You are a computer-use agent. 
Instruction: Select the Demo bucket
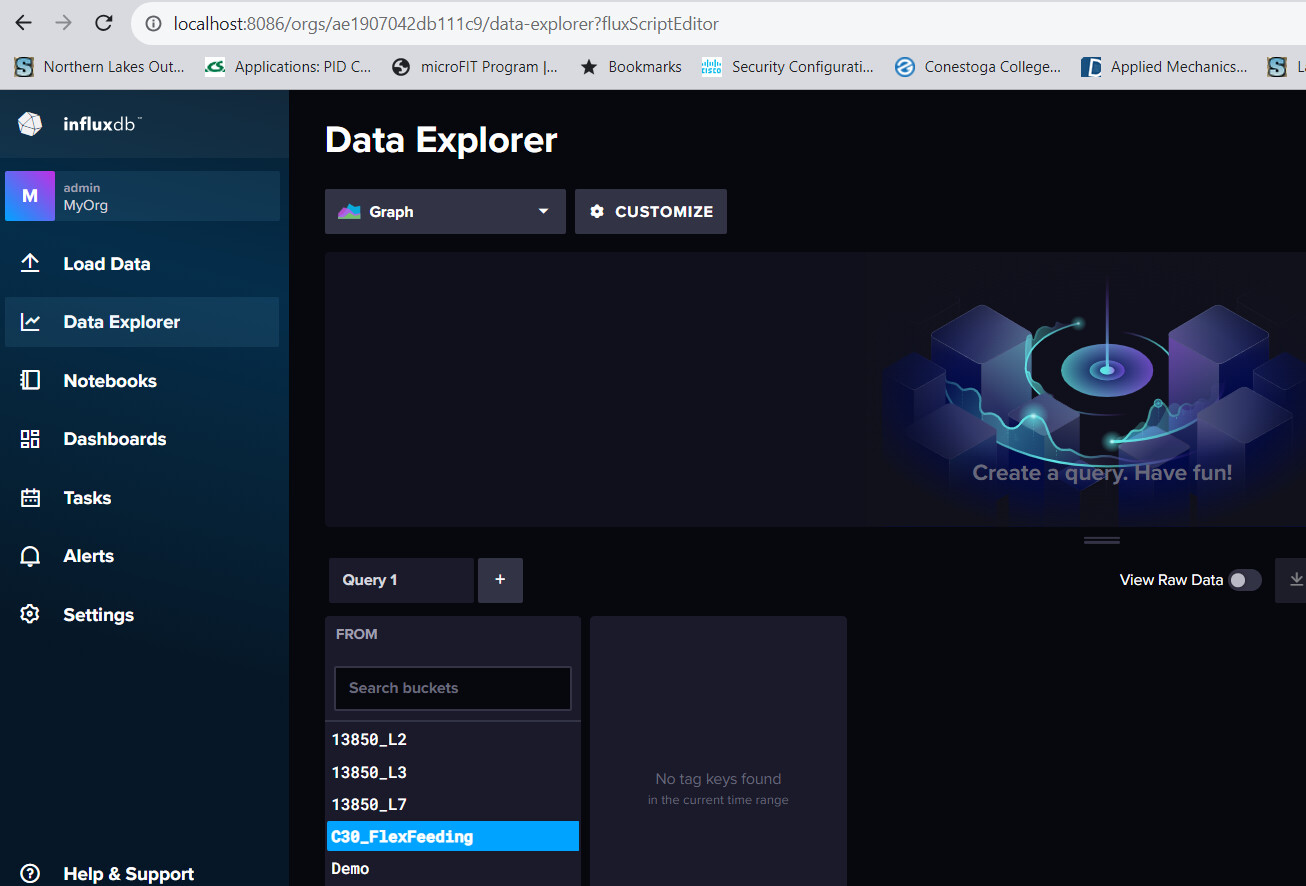tap(453, 868)
